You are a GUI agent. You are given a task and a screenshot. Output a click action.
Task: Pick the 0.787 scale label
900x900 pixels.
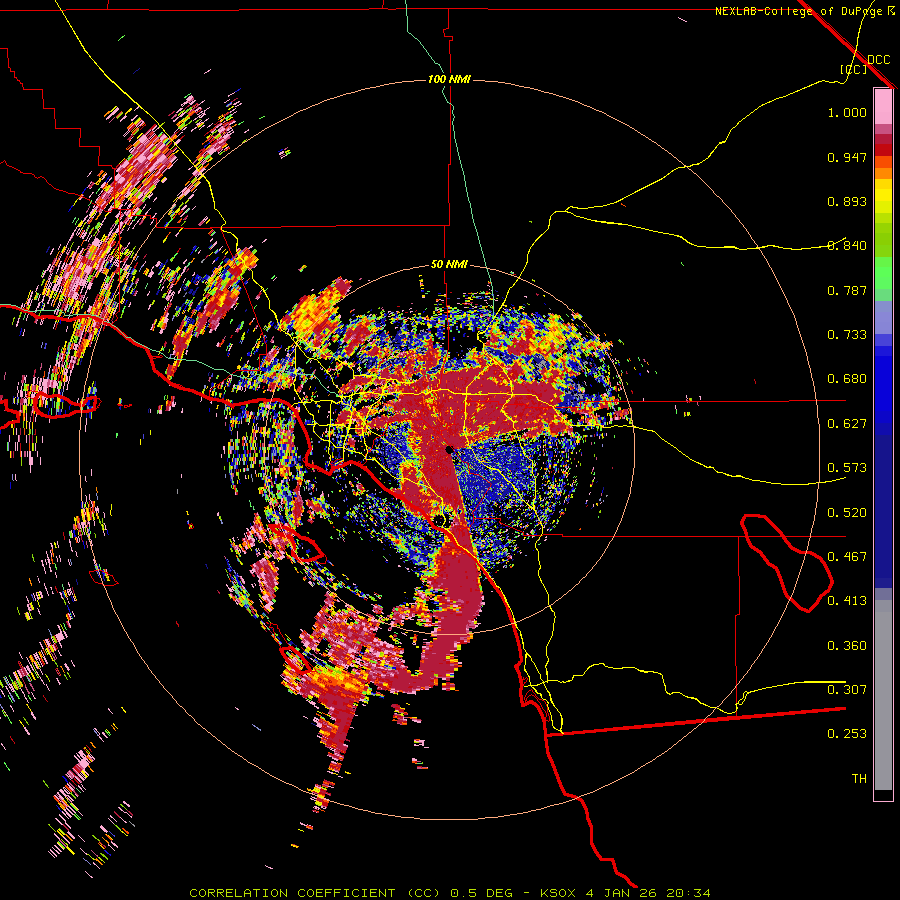847,290
